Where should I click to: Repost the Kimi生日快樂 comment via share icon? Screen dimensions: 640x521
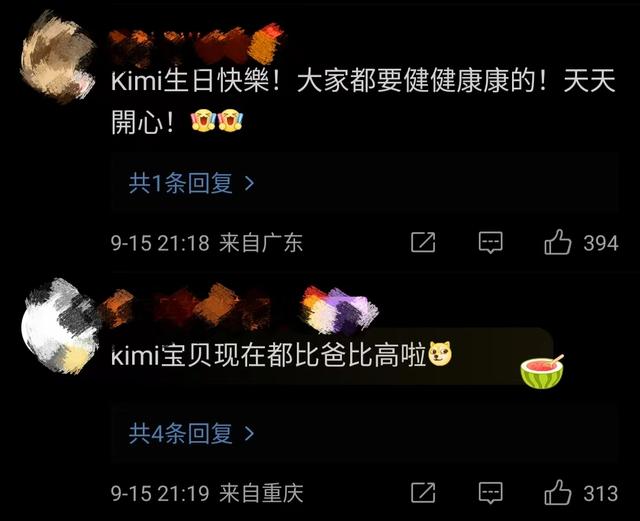click(x=423, y=242)
